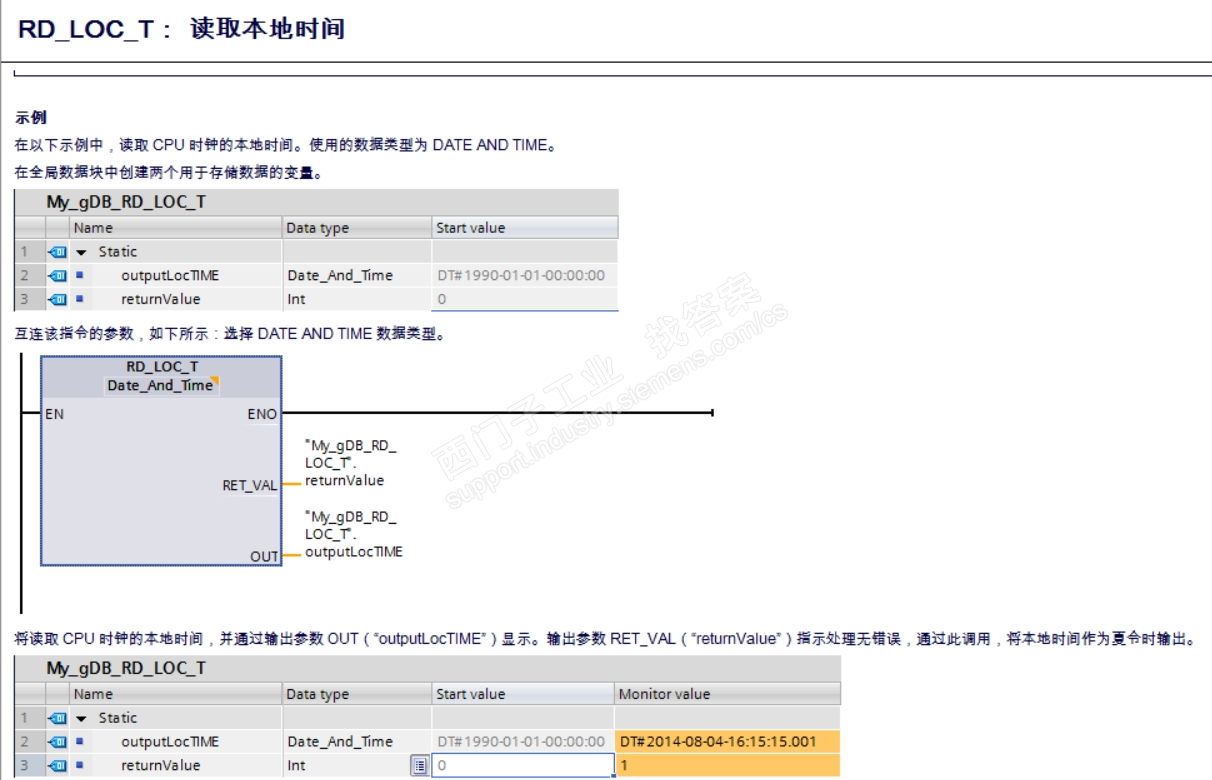Select the returnValue name cell in the first DB table
The width and height of the screenshot is (1212, 780).
click(x=161, y=299)
